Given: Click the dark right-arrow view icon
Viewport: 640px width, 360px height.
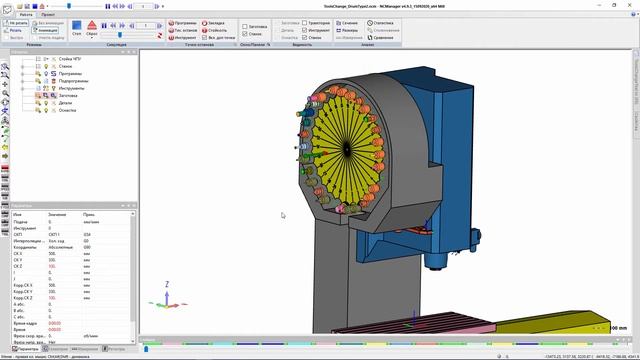Looking at the screenshot, I should [x=5, y=156].
